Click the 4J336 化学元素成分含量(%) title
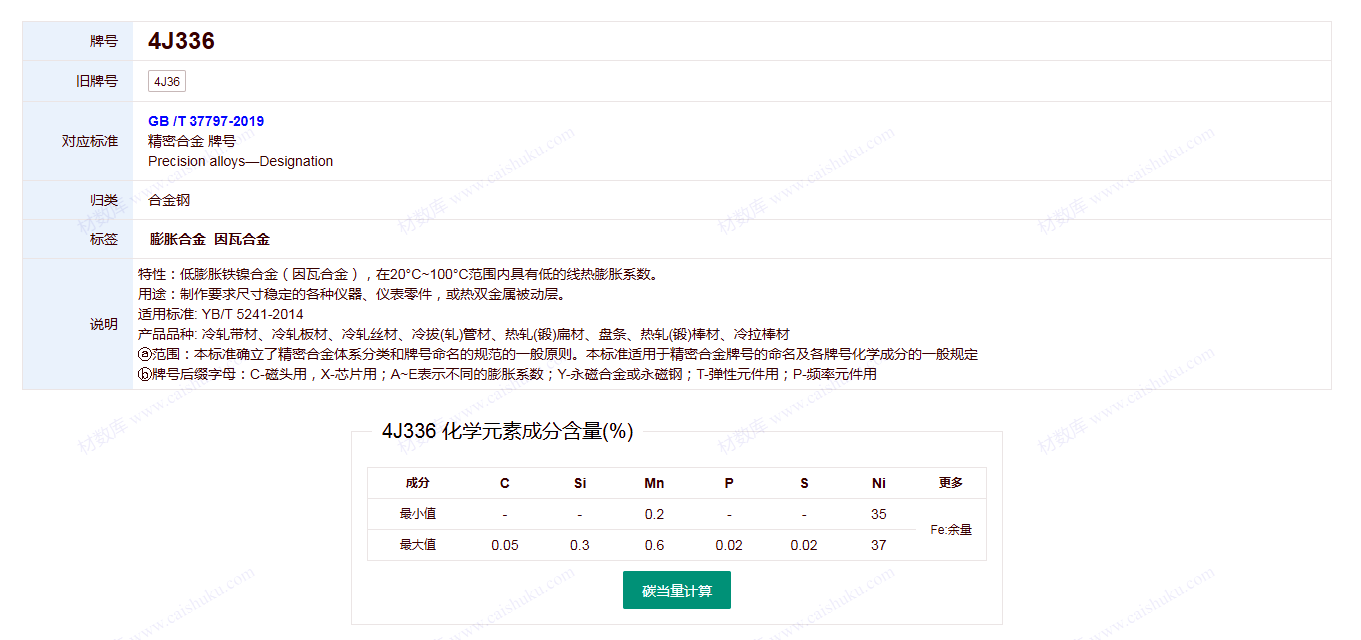This screenshot has width=1361, height=640. tap(507, 431)
